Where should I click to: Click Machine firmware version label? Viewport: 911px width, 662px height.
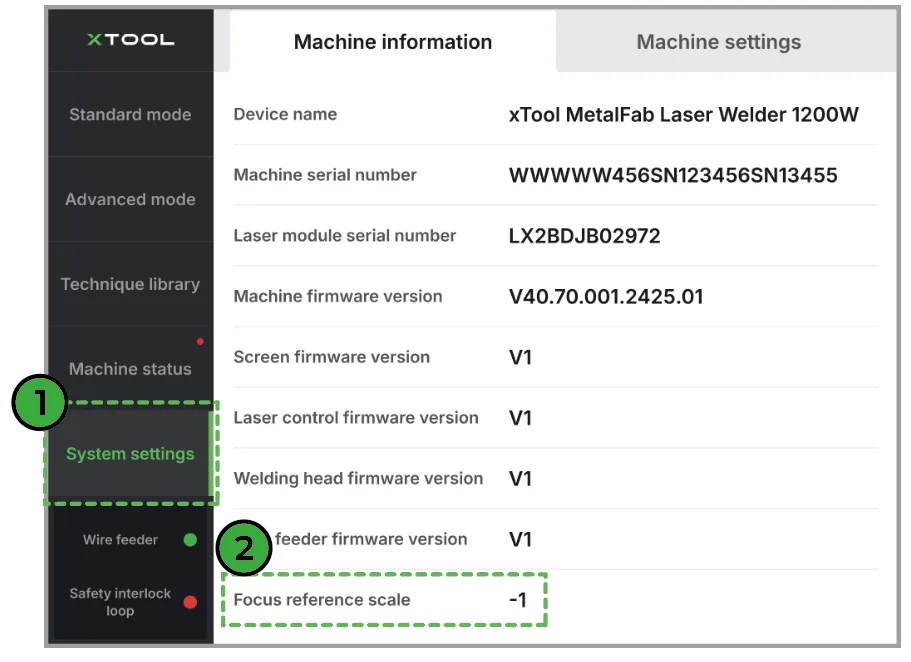(x=338, y=296)
